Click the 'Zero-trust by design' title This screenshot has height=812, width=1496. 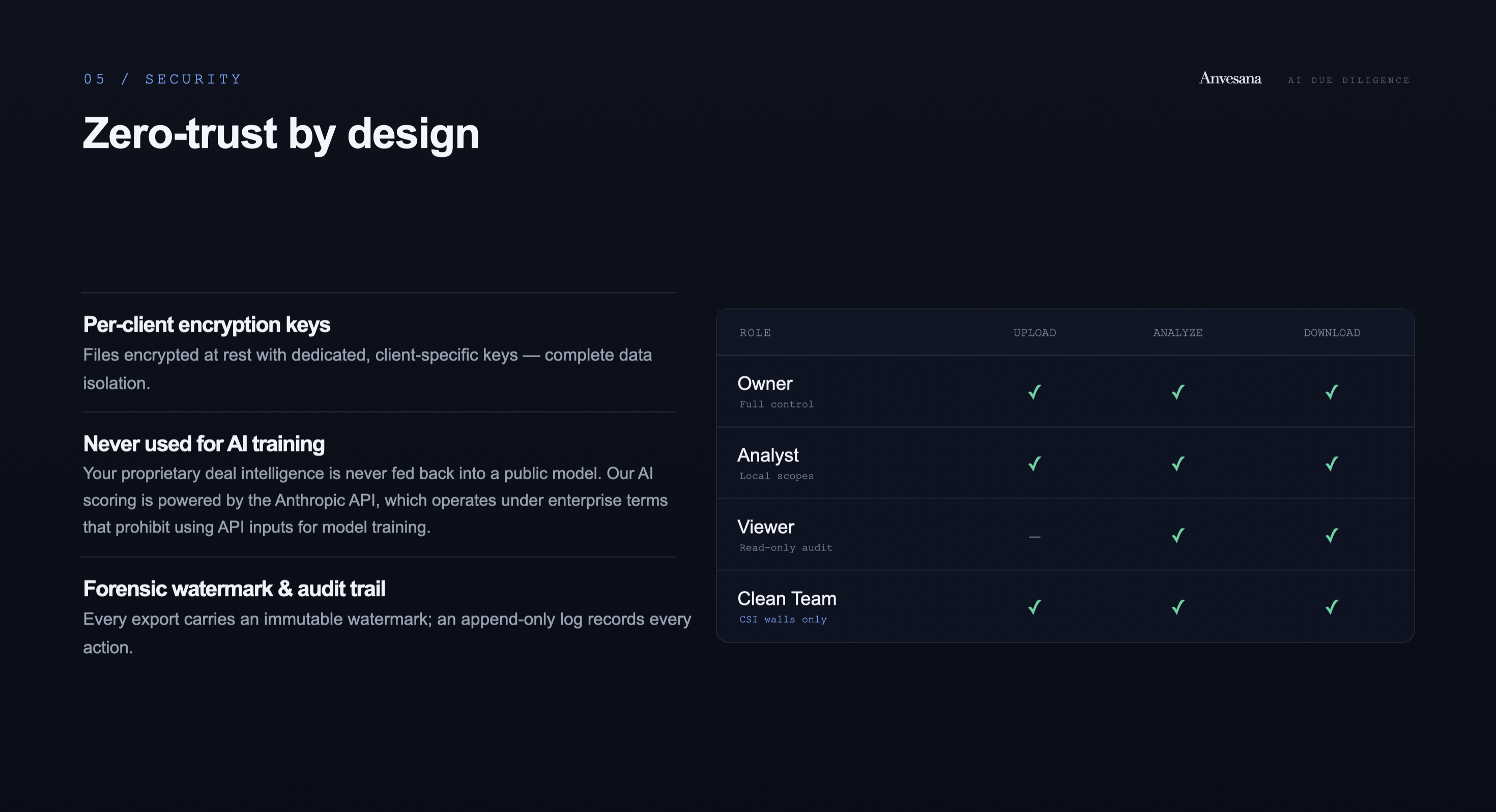281,134
